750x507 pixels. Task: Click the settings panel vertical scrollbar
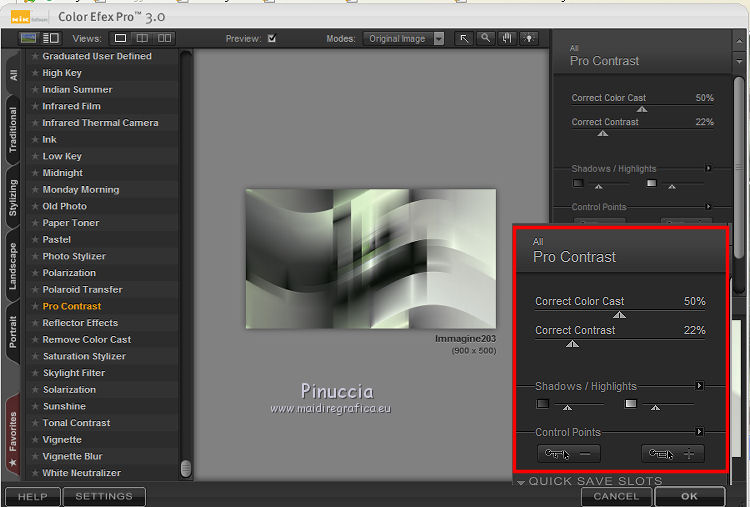click(739, 169)
